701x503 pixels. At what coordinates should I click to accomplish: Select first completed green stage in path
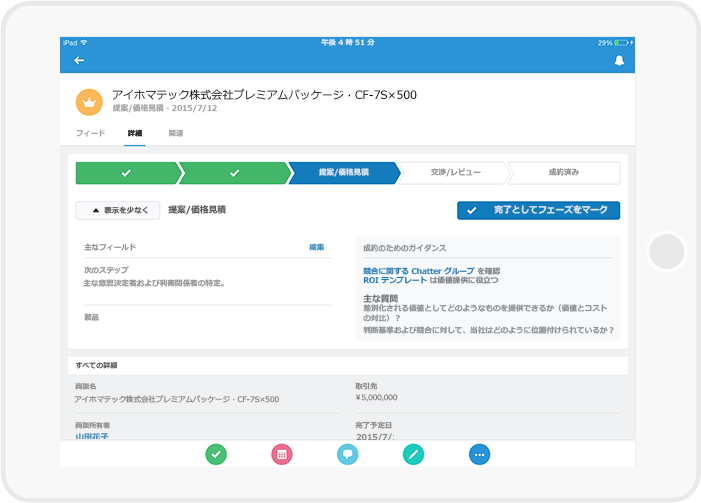[x=127, y=173]
